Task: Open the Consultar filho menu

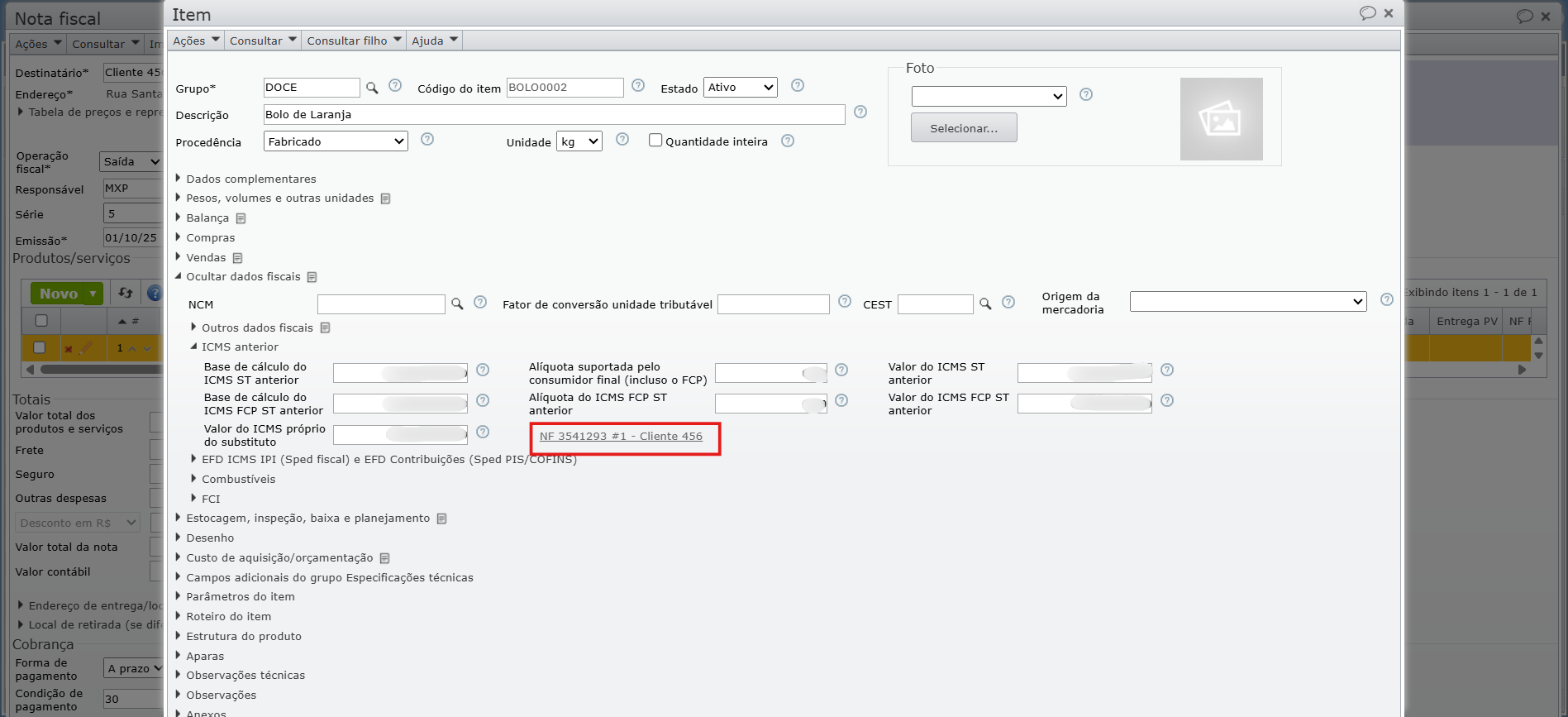Action: (354, 41)
